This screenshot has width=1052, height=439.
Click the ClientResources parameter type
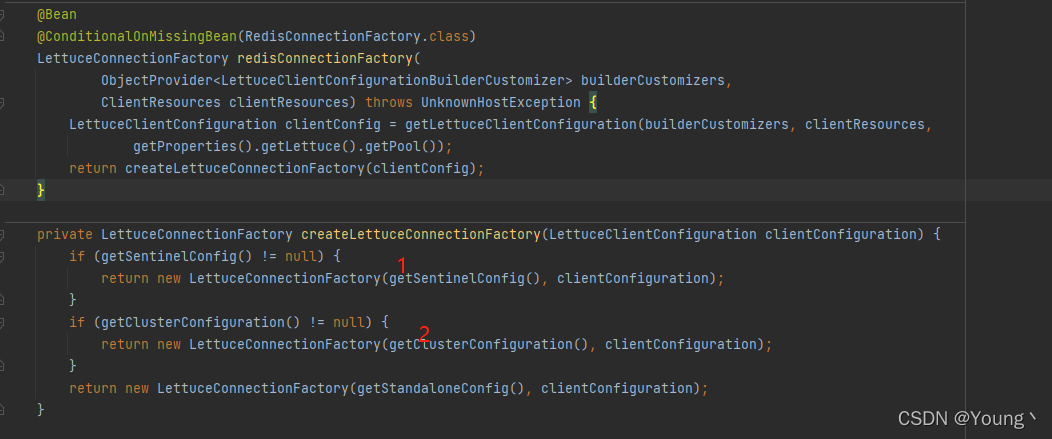[x=161, y=103]
